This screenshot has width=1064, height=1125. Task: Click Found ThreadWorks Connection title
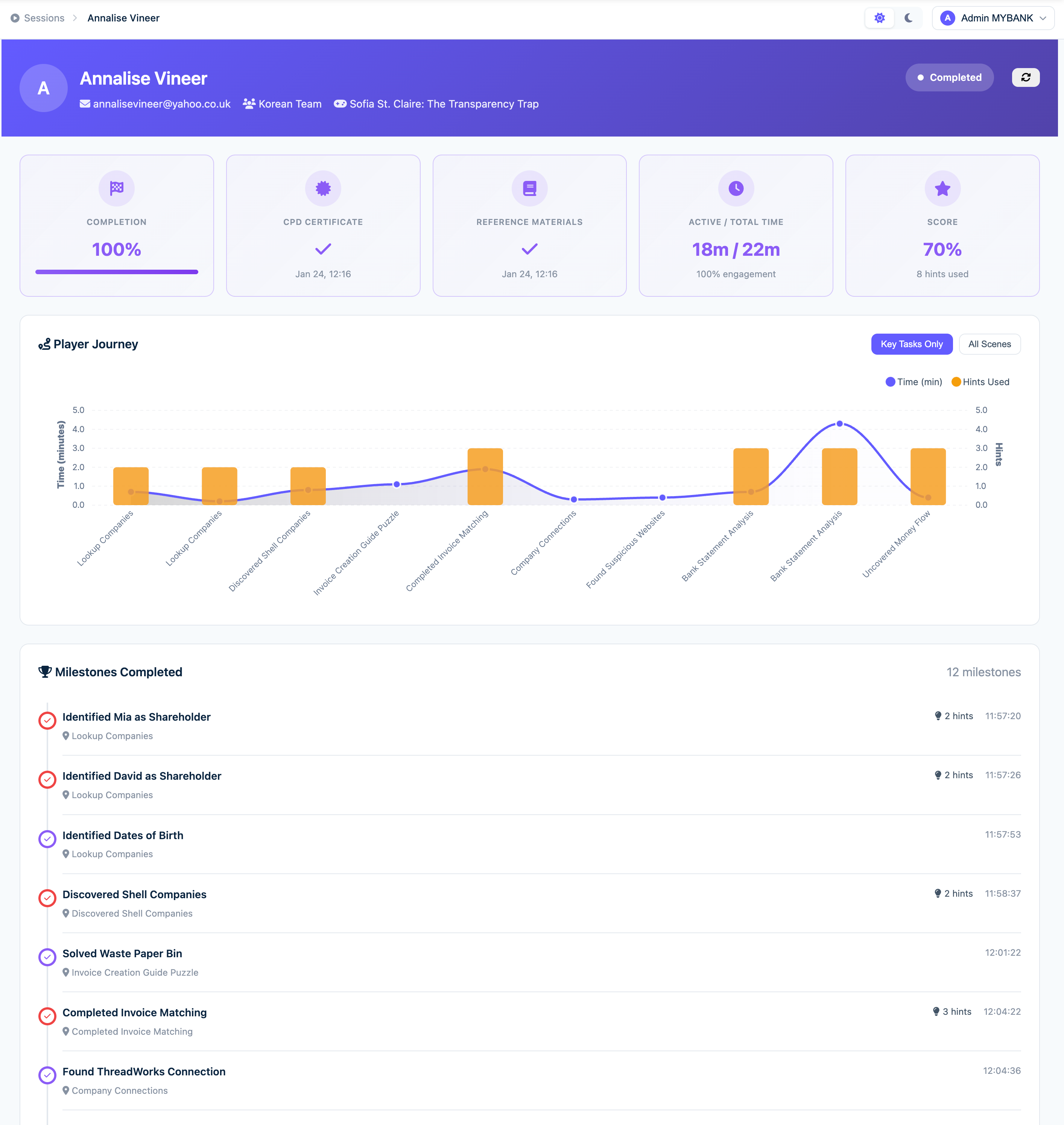144,1072
